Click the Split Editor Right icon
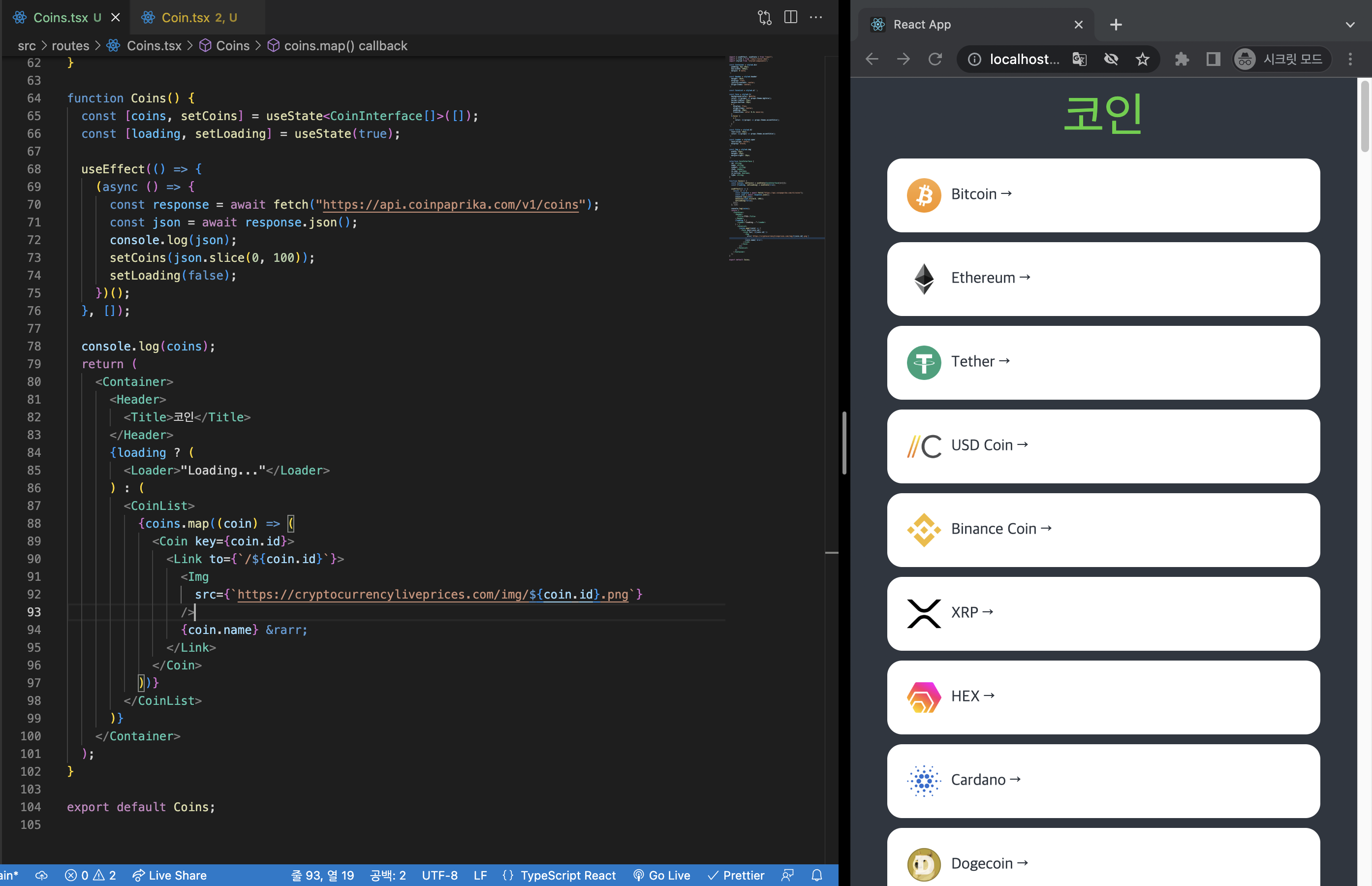 point(791,17)
